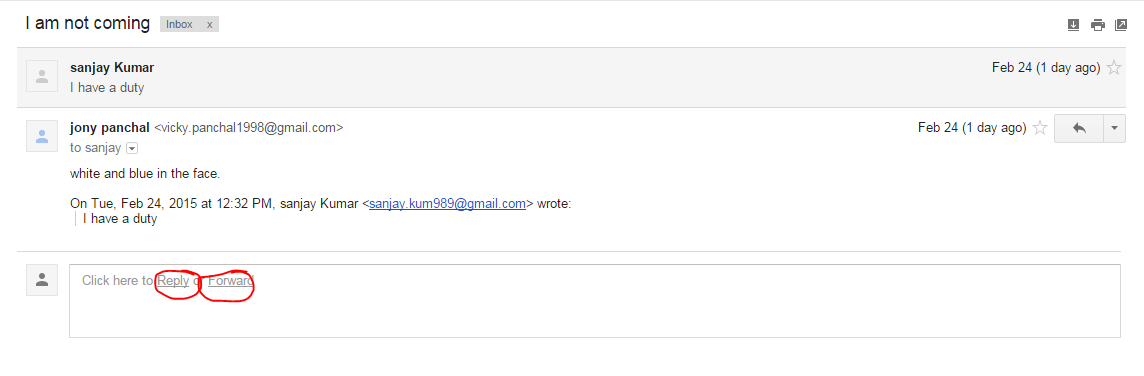The image size is (1144, 376).
Task: Open conversation in new window icon
Action: [x=1121, y=25]
